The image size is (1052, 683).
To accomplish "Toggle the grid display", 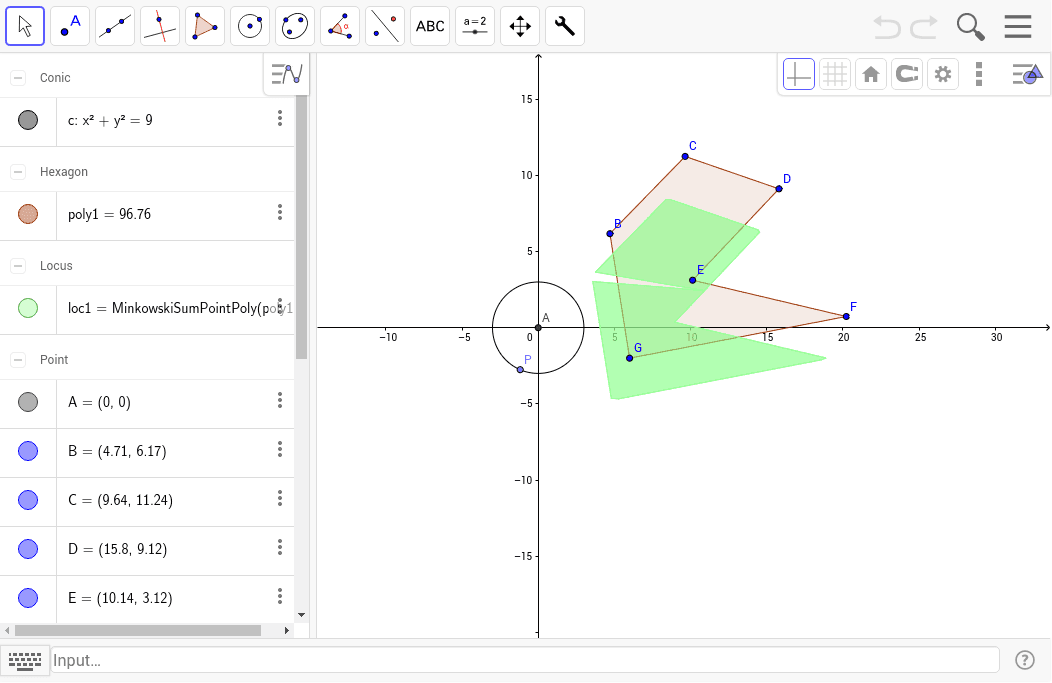I will [x=834, y=73].
